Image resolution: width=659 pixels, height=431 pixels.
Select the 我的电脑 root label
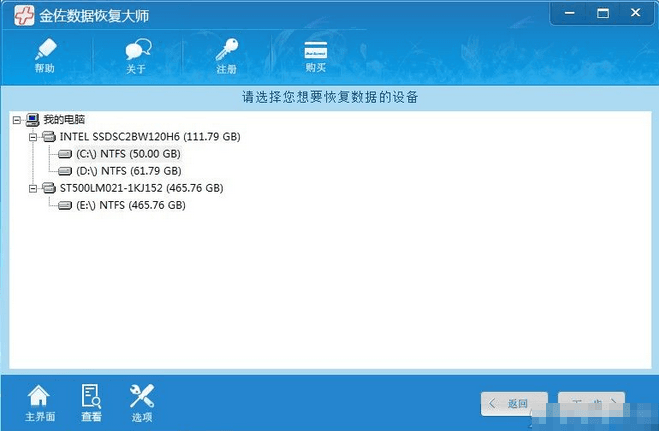tap(64, 120)
